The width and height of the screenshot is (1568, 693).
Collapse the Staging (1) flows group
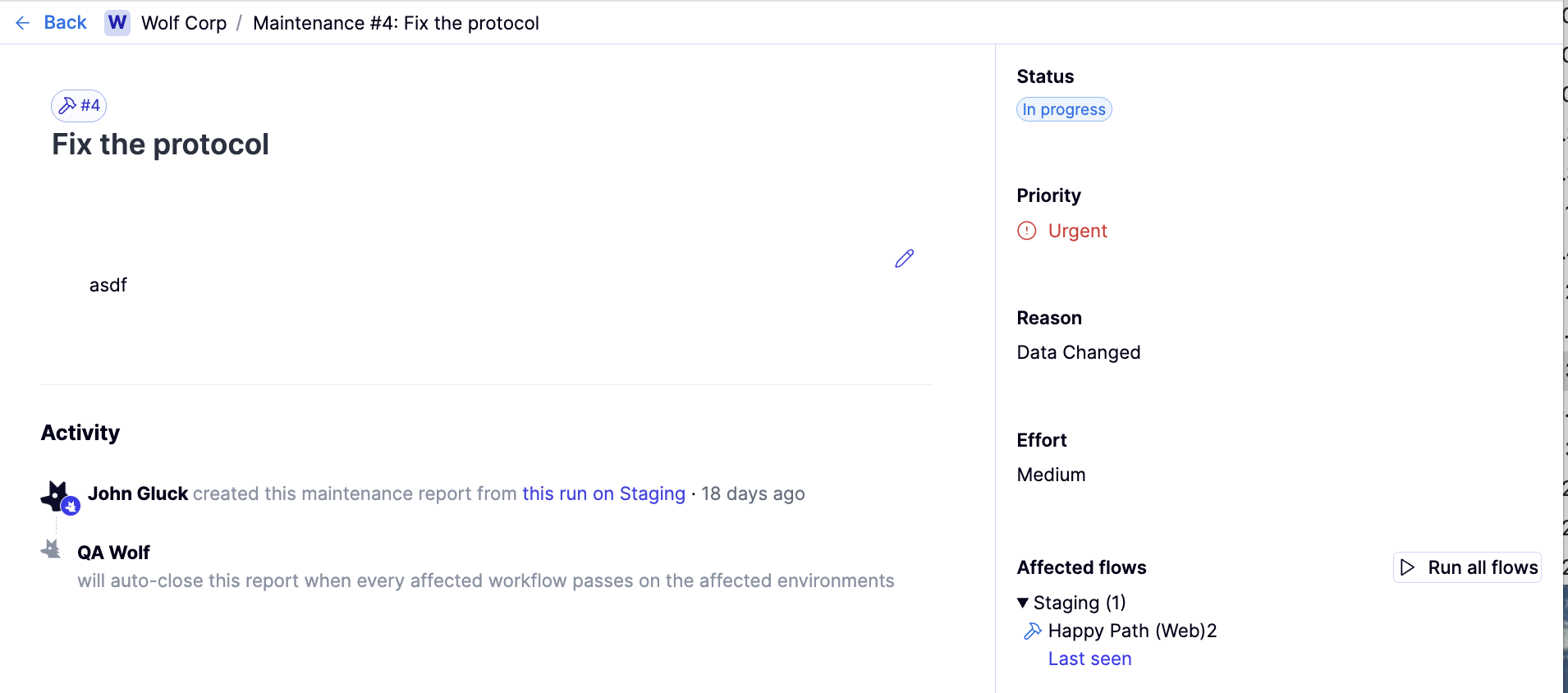(1023, 603)
